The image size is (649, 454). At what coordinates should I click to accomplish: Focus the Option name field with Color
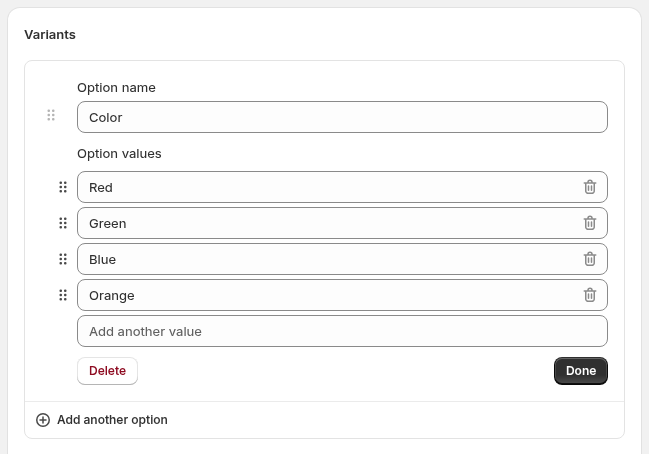[342, 117]
